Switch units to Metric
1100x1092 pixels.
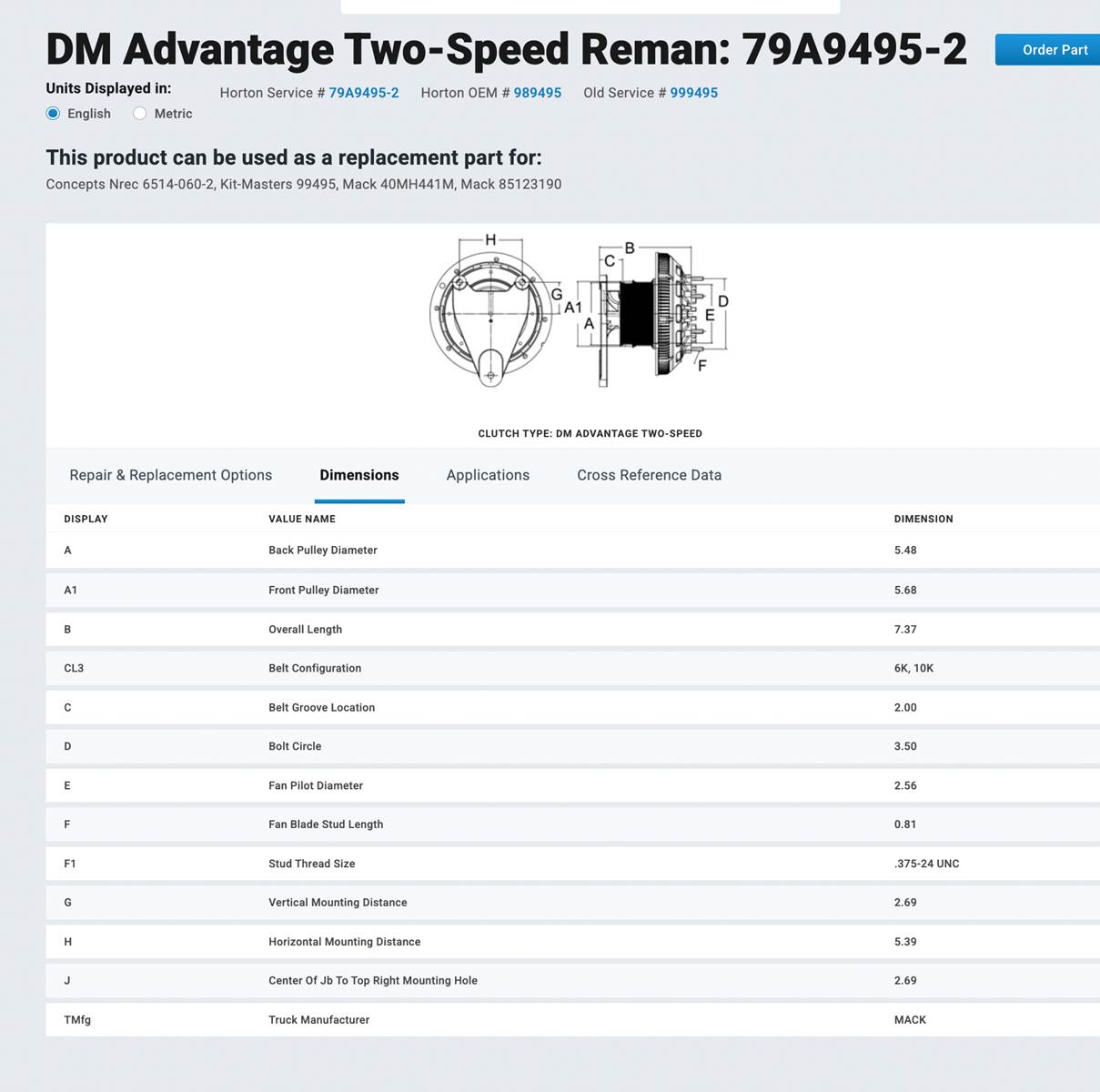pyautogui.click(x=140, y=114)
